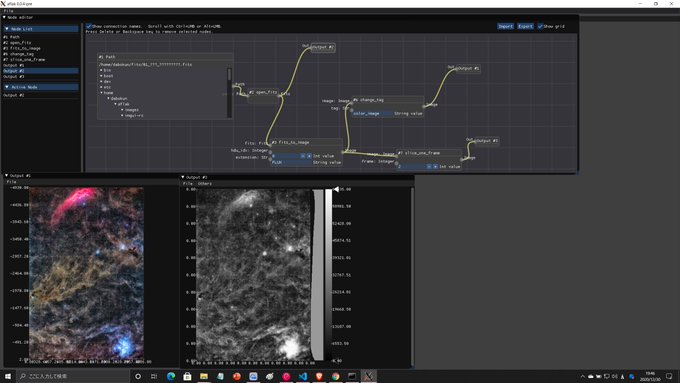This screenshot has width=680, height=383.
Task: Open the top File menu
Action: (8, 11)
